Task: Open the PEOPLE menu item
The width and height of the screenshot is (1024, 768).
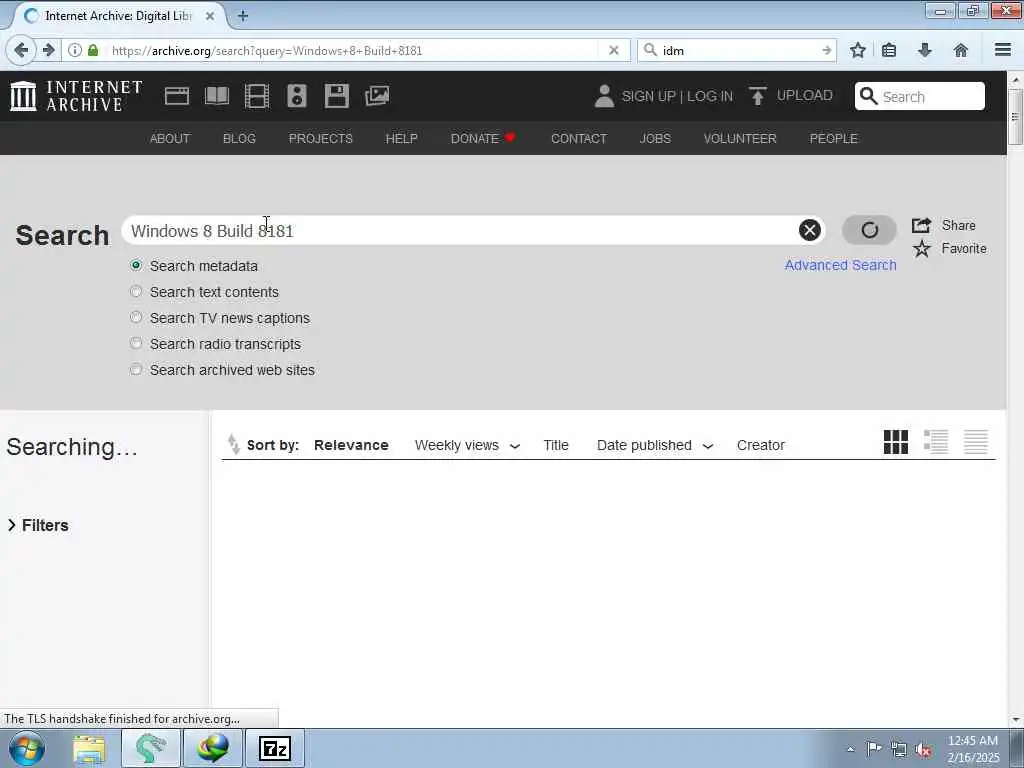Action: pyautogui.click(x=833, y=138)
